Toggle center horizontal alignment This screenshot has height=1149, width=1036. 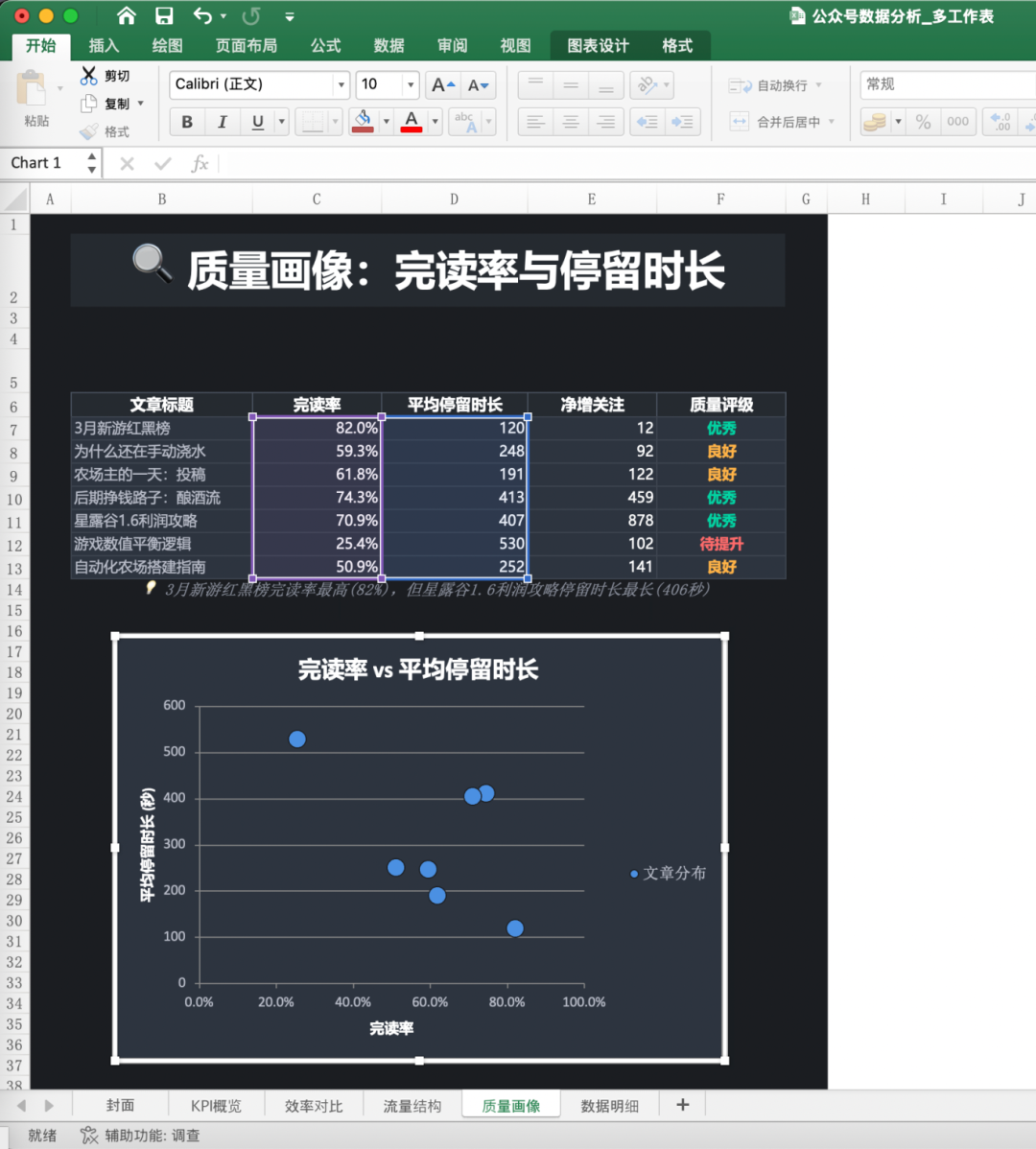(x=571, y=122)
